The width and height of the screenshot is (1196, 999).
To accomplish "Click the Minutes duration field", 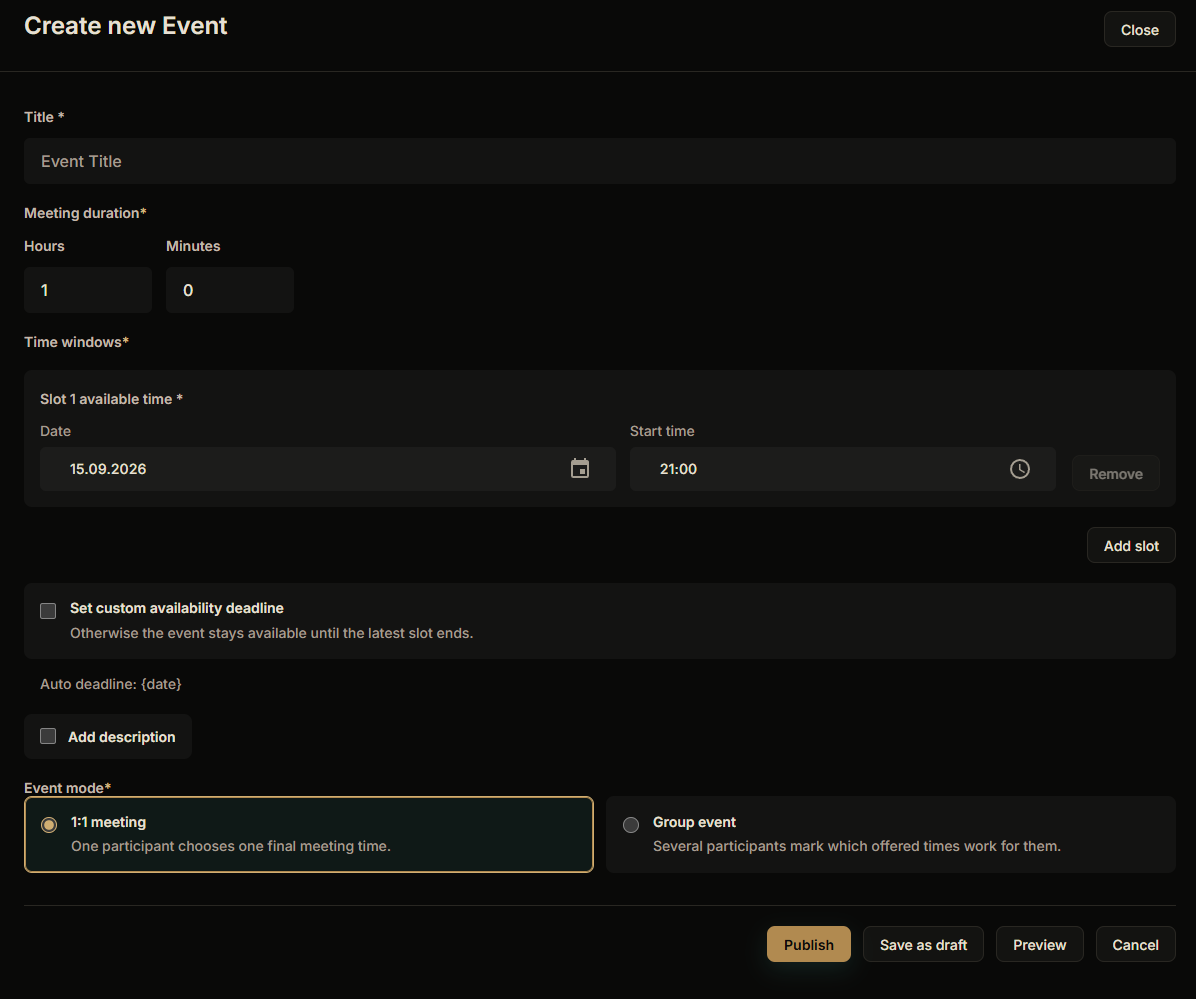I will click(x=230, y=290).
